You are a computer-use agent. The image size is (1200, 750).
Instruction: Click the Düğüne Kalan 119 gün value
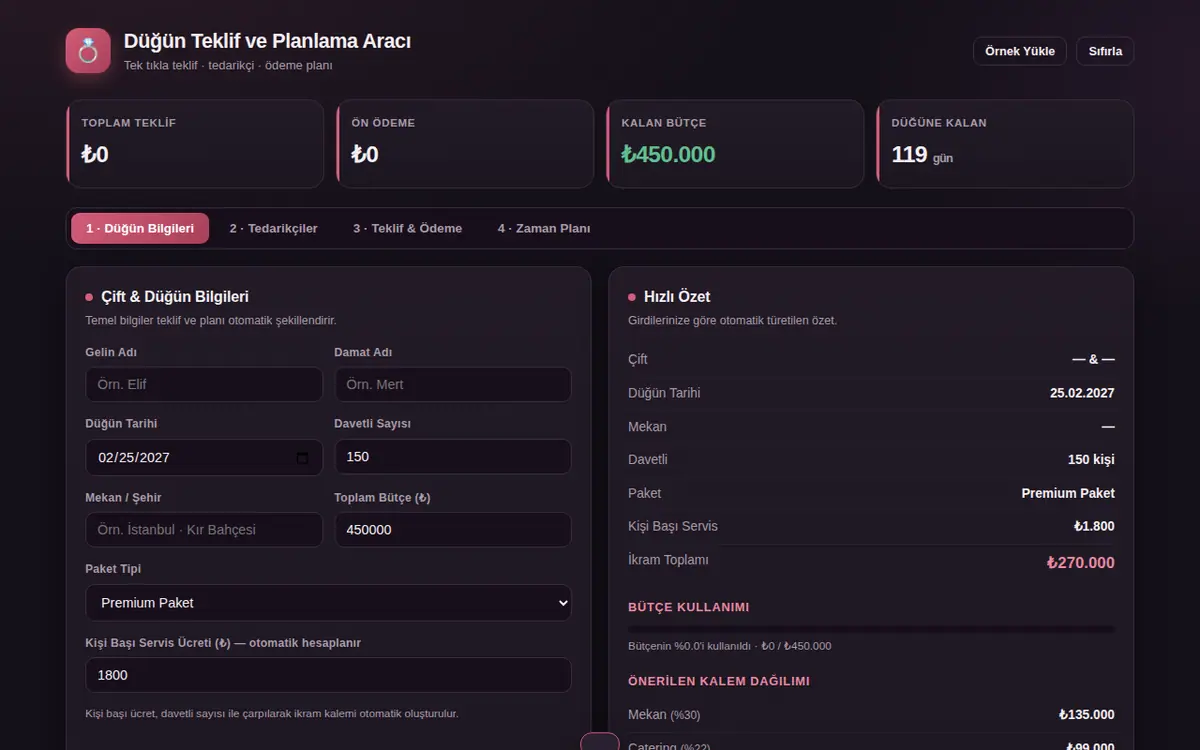click(922, 155)
